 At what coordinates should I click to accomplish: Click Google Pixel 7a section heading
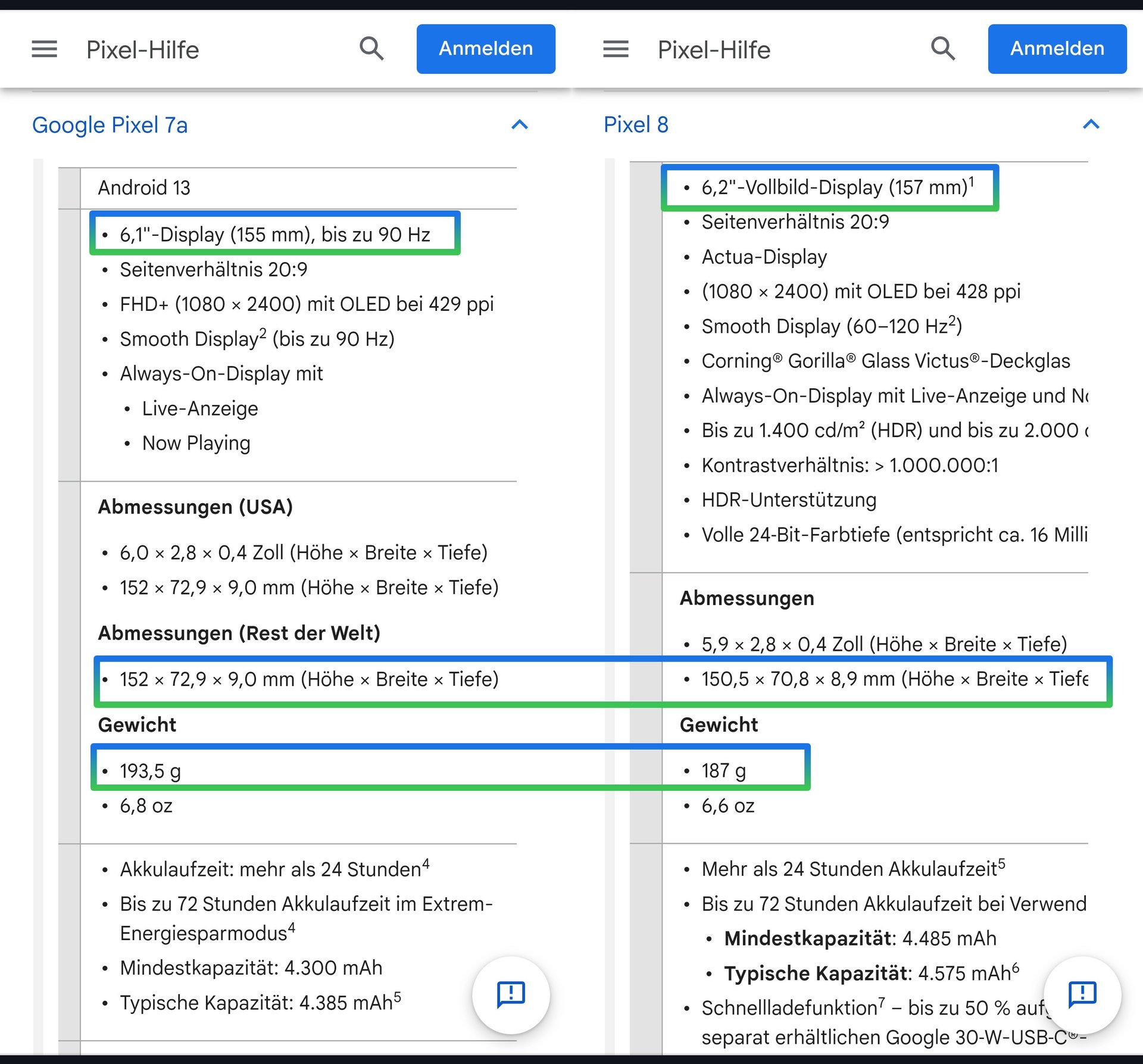tap(110, 125)
